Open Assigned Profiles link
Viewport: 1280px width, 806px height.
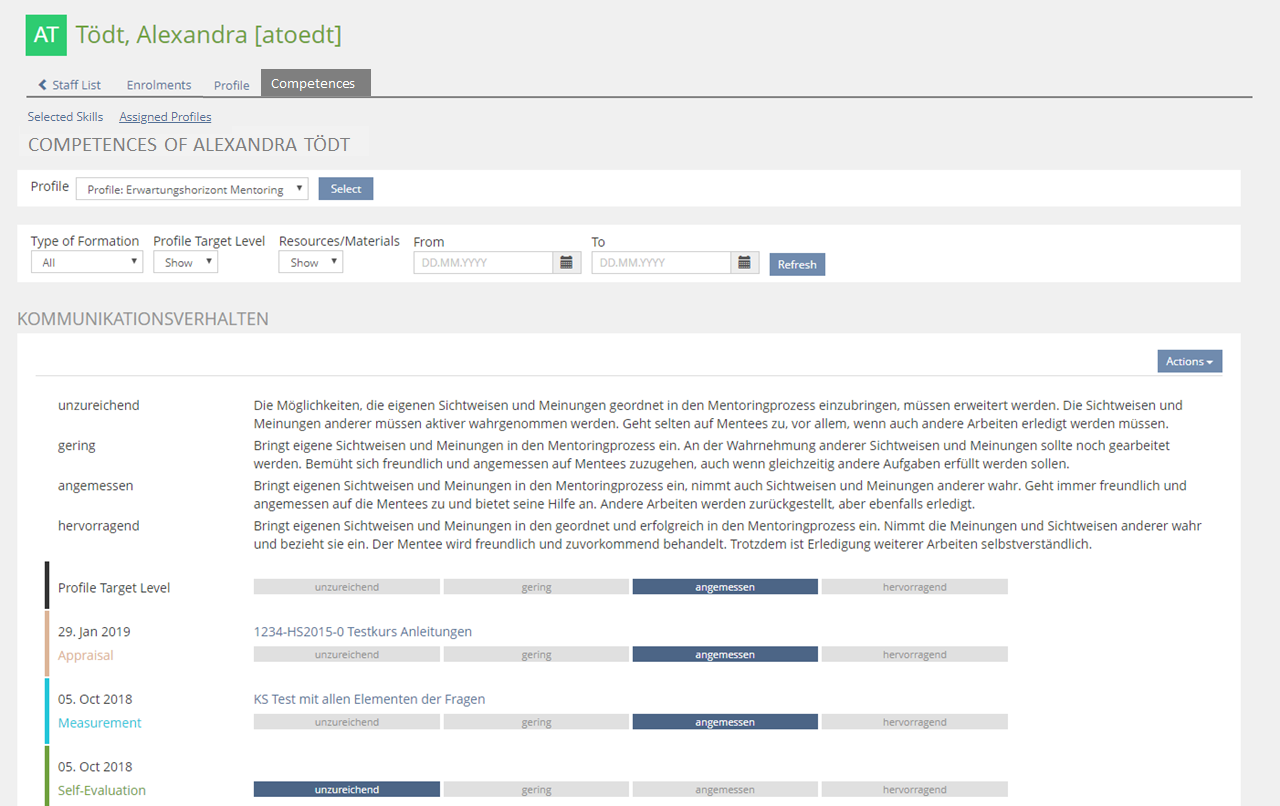pyautogui.click(x=165, y=117)
